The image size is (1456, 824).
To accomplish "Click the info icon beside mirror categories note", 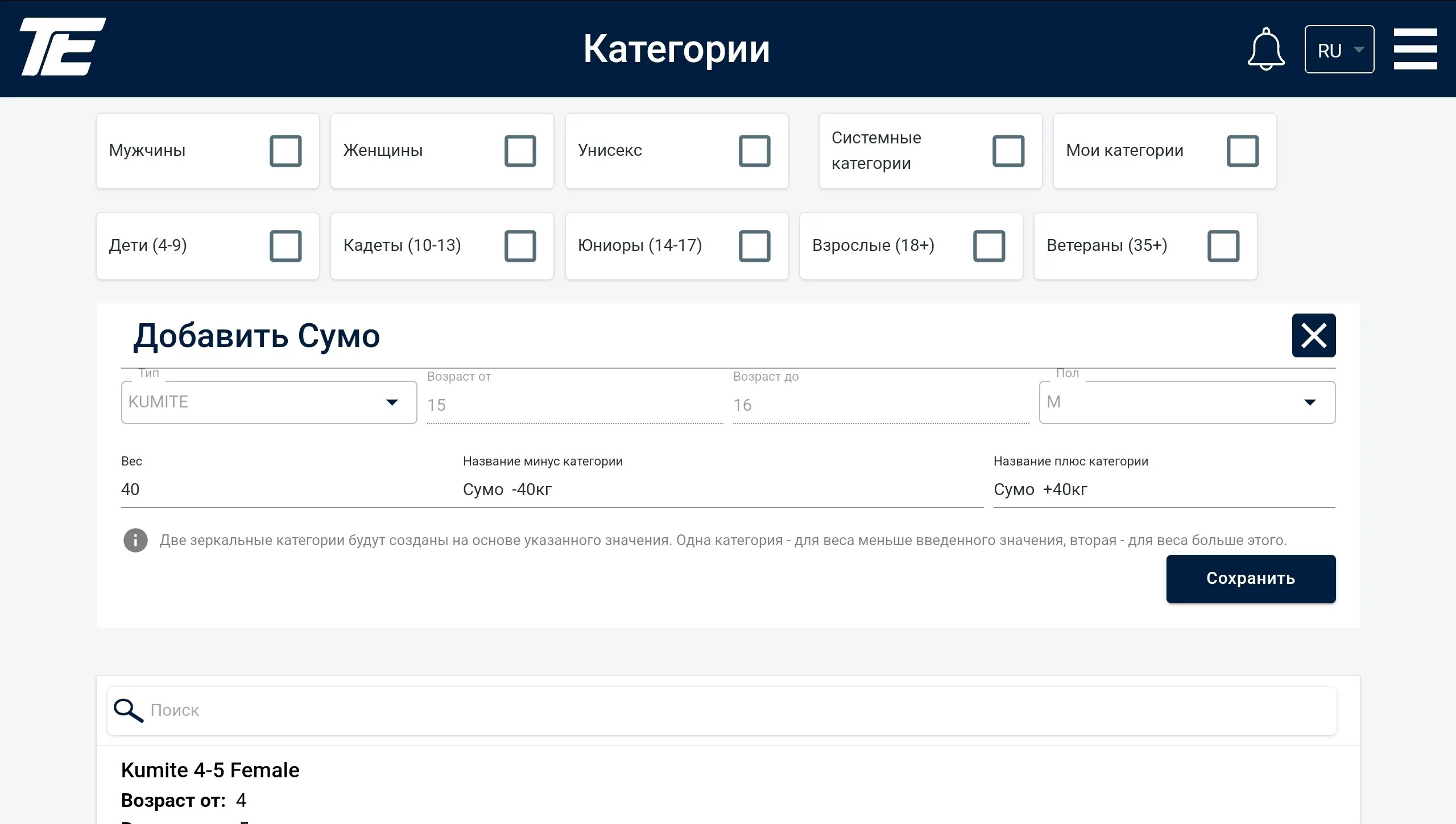I will pos(135,540).
